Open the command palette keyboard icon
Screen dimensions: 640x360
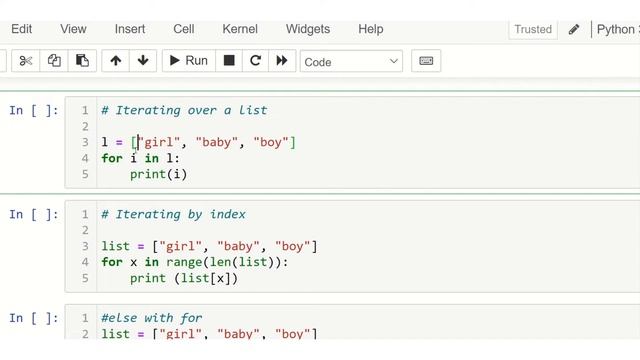pyautogui.click(x=426, y=61)
